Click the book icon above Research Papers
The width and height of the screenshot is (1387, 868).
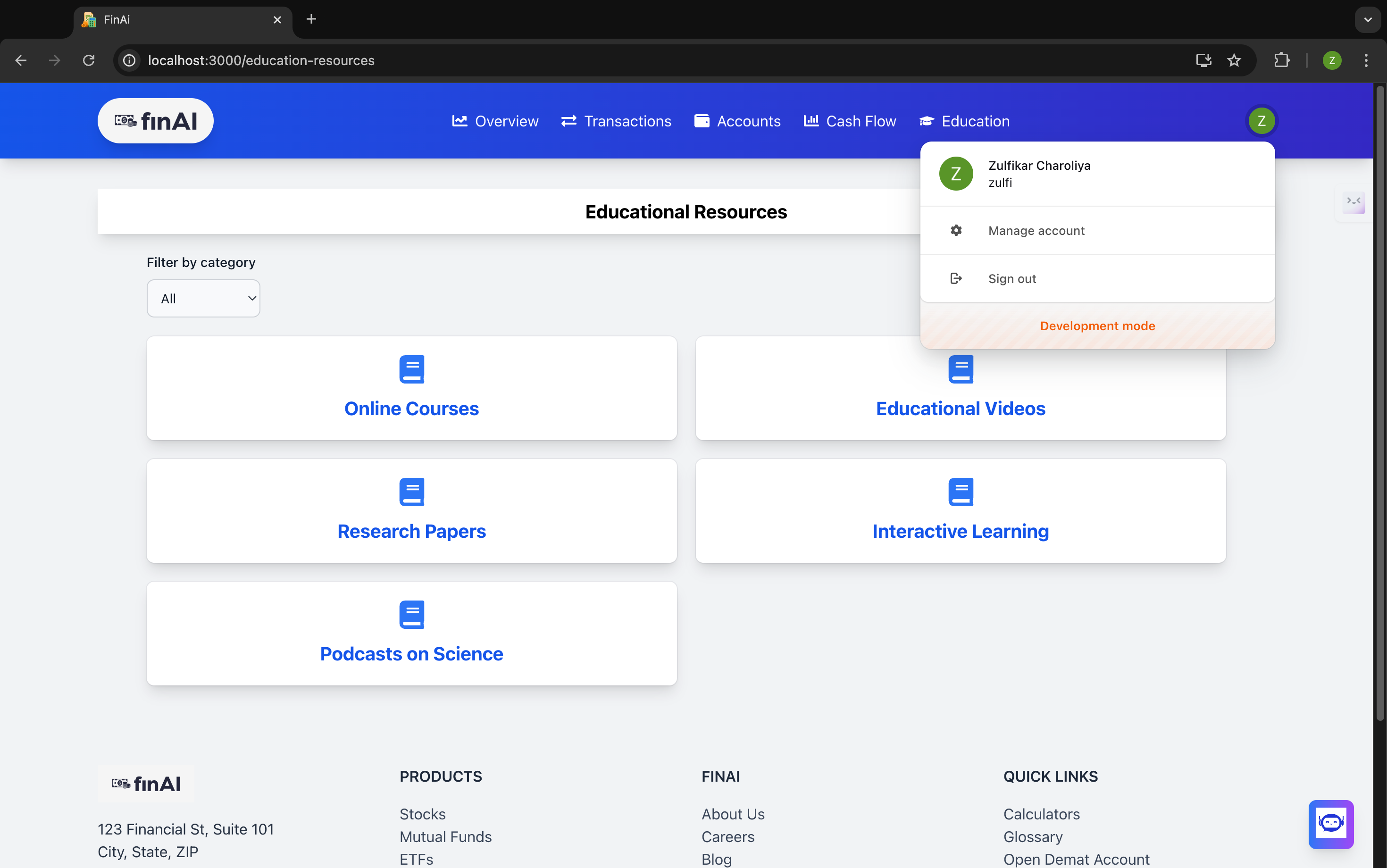[412, 492]
